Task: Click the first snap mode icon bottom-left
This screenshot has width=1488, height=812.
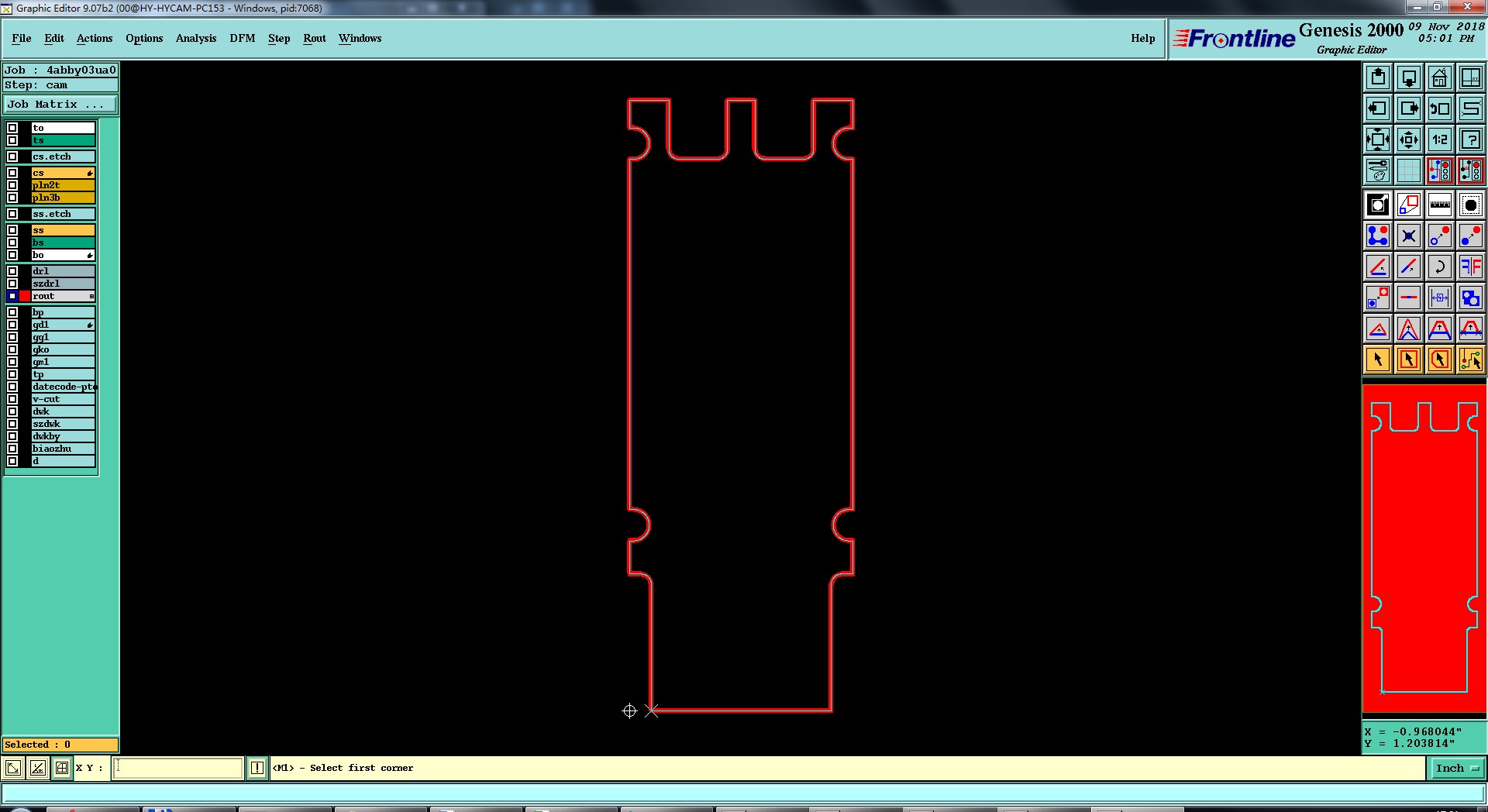Action: (x=13, y=768)
